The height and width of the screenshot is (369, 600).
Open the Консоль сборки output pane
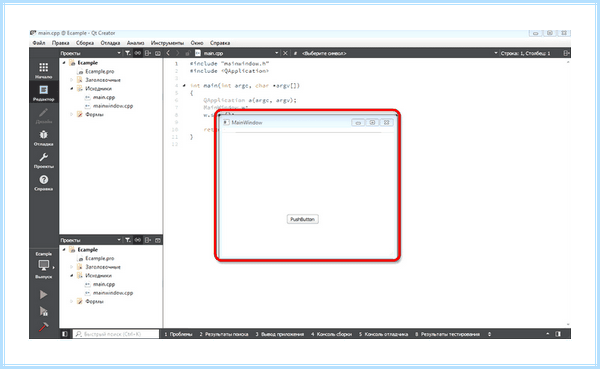tap(331, 334)
